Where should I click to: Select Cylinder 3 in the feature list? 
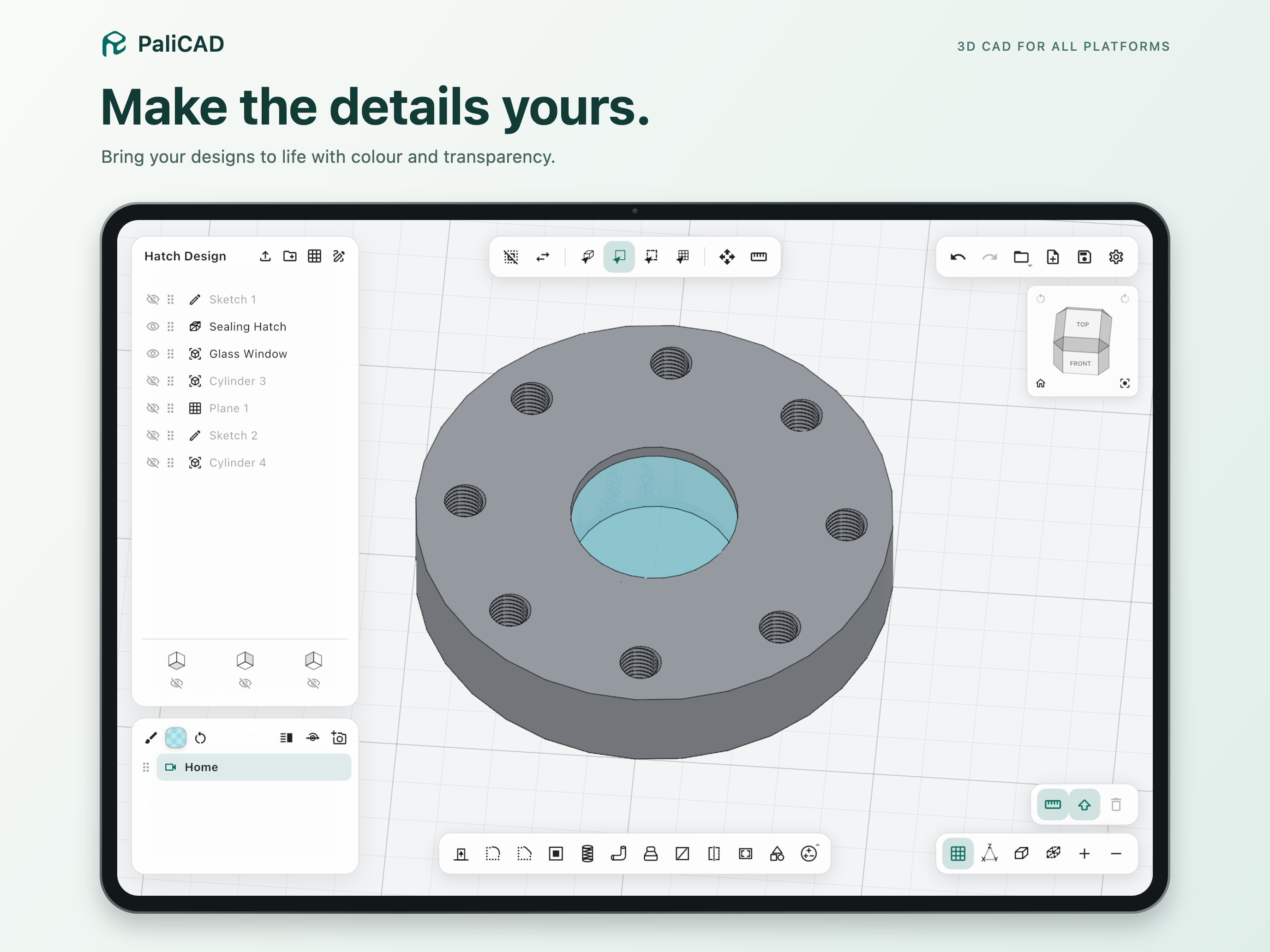237,381
